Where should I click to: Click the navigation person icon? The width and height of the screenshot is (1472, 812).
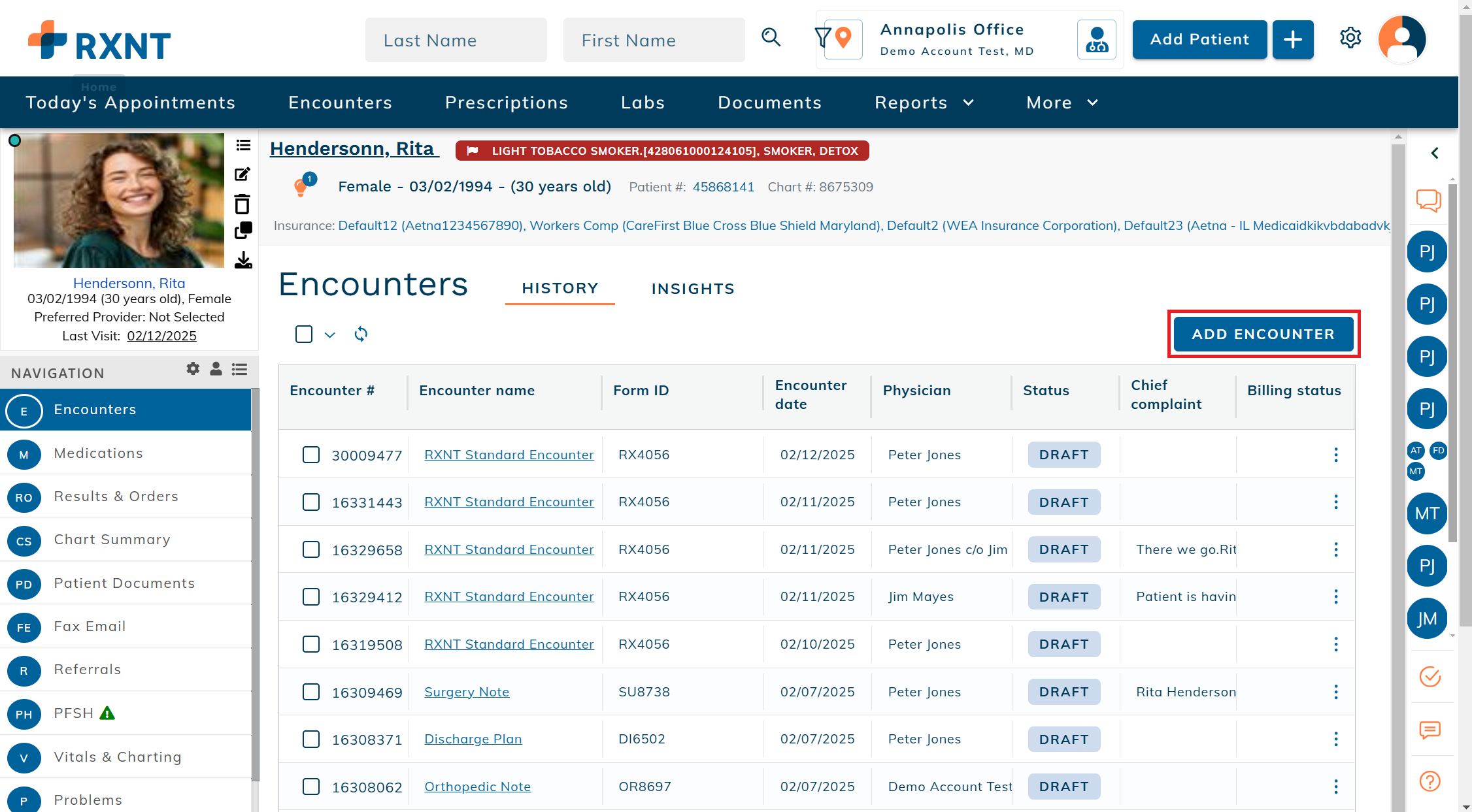click(216, 369)
